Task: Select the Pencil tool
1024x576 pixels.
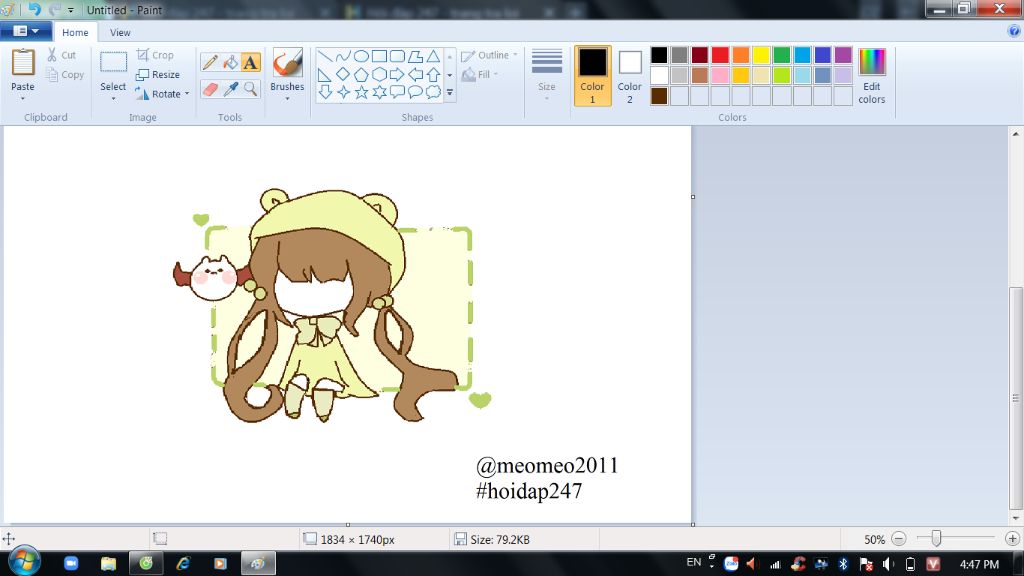Action: (x=210, y=62)
